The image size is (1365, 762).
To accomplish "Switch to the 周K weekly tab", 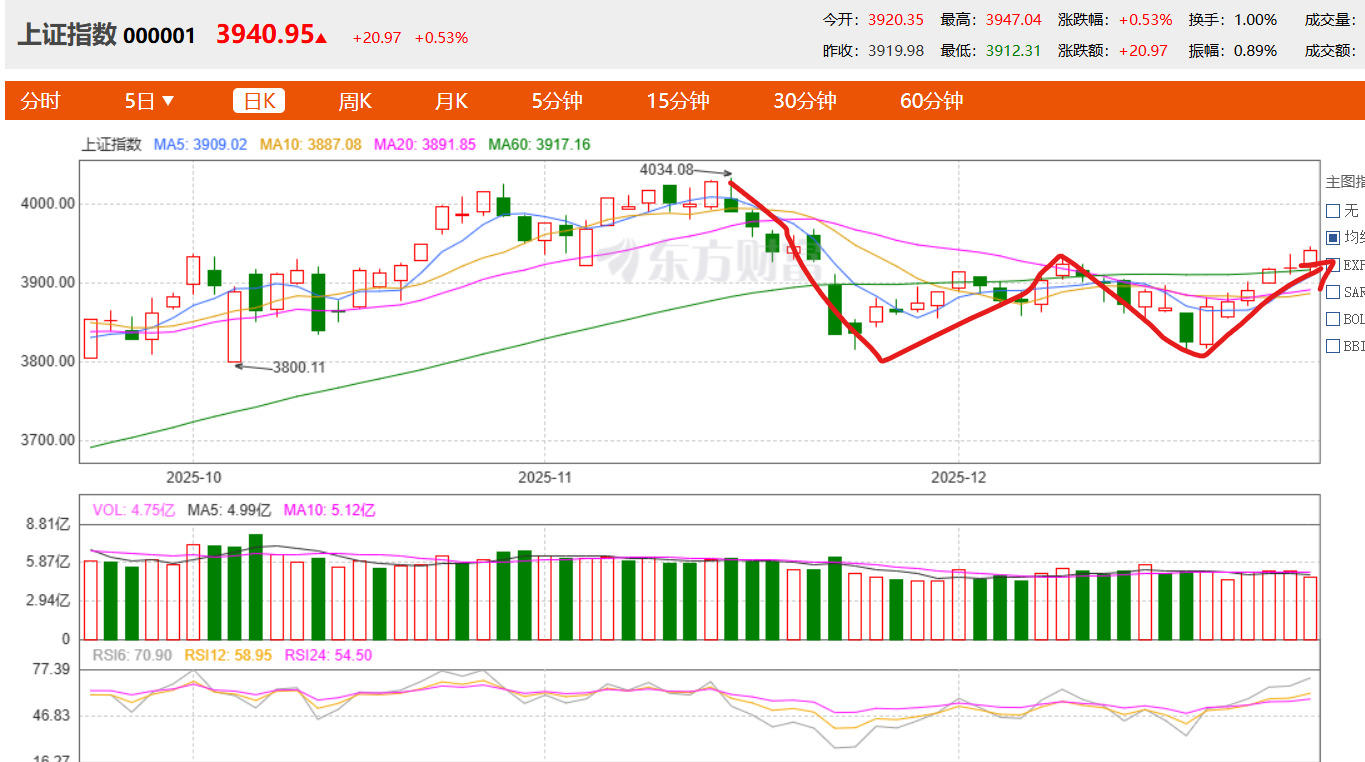I will click(355, 101).
